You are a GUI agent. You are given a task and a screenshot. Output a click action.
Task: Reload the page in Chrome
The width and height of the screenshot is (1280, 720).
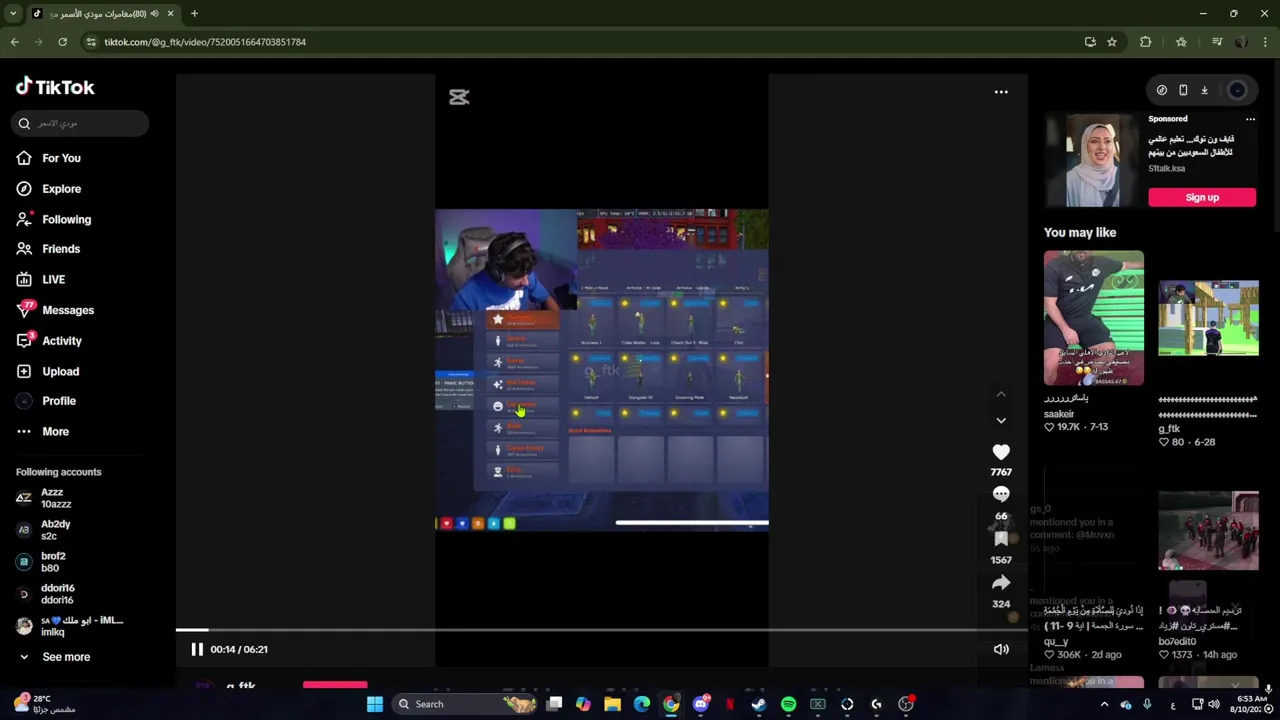[62, 42]
